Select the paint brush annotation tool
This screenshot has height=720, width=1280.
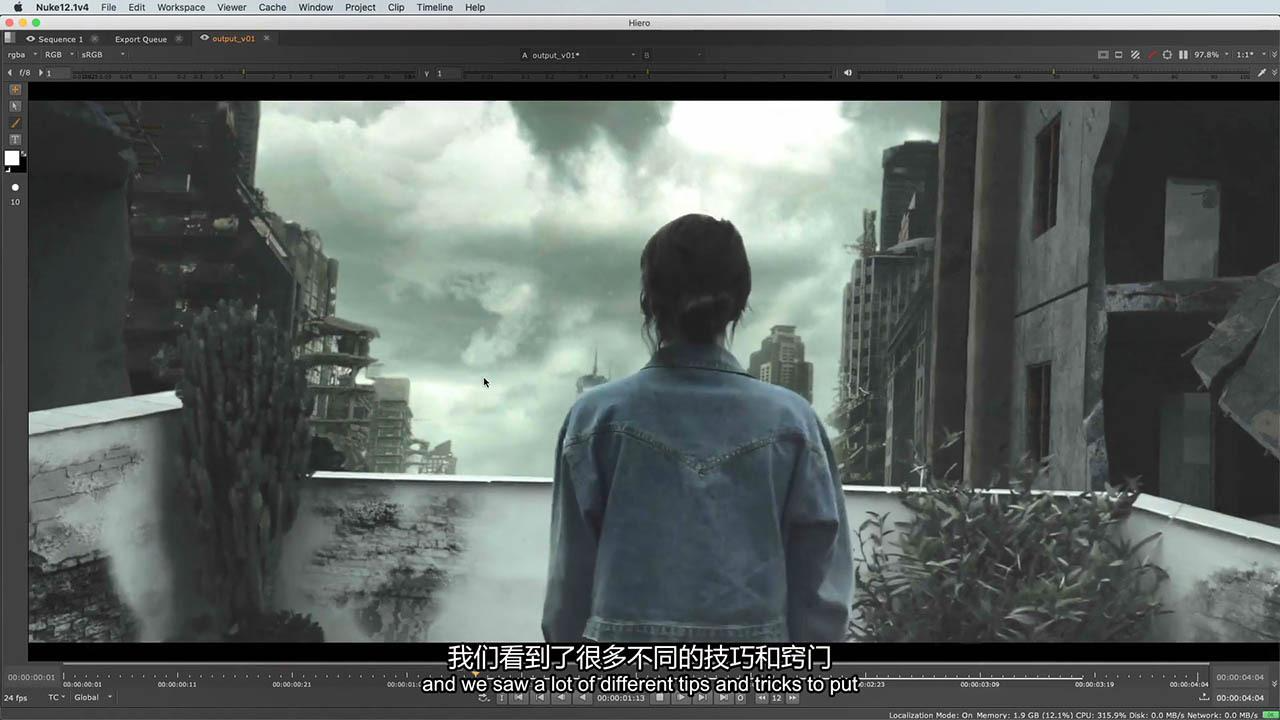pos(15,123)
